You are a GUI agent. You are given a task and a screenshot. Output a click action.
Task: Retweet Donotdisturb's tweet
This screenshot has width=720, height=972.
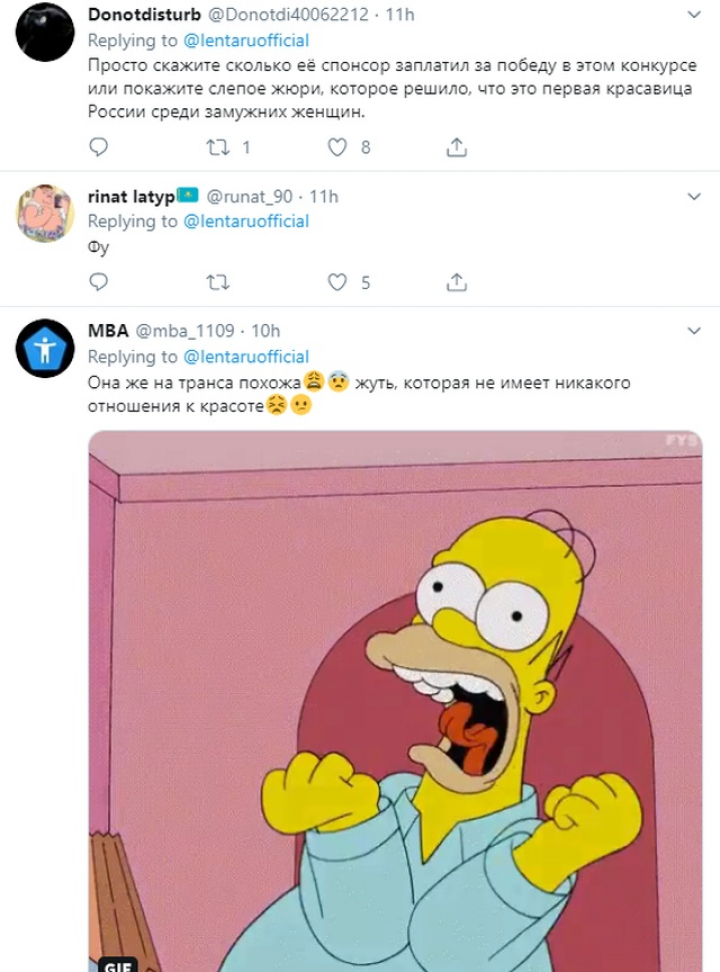(x=217, y=147)
